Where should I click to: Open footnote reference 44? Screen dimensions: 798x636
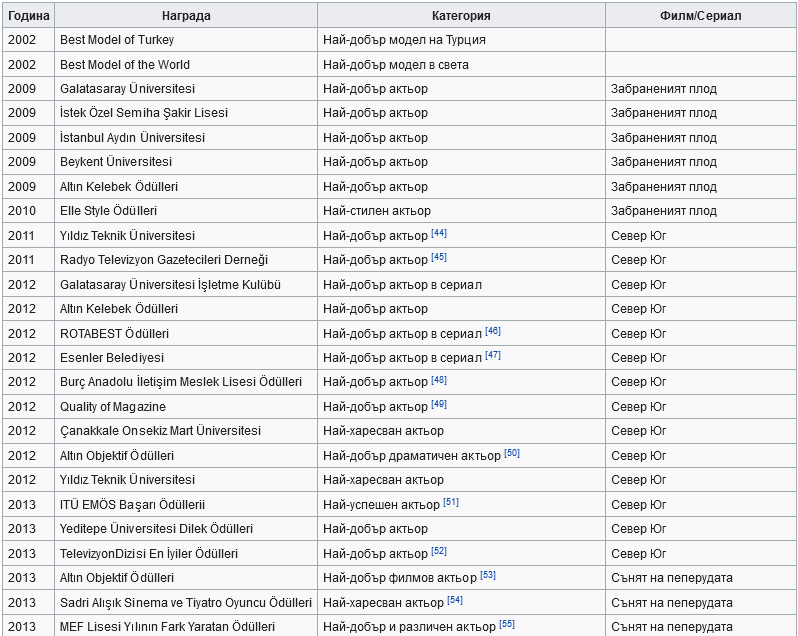point(439,233)
